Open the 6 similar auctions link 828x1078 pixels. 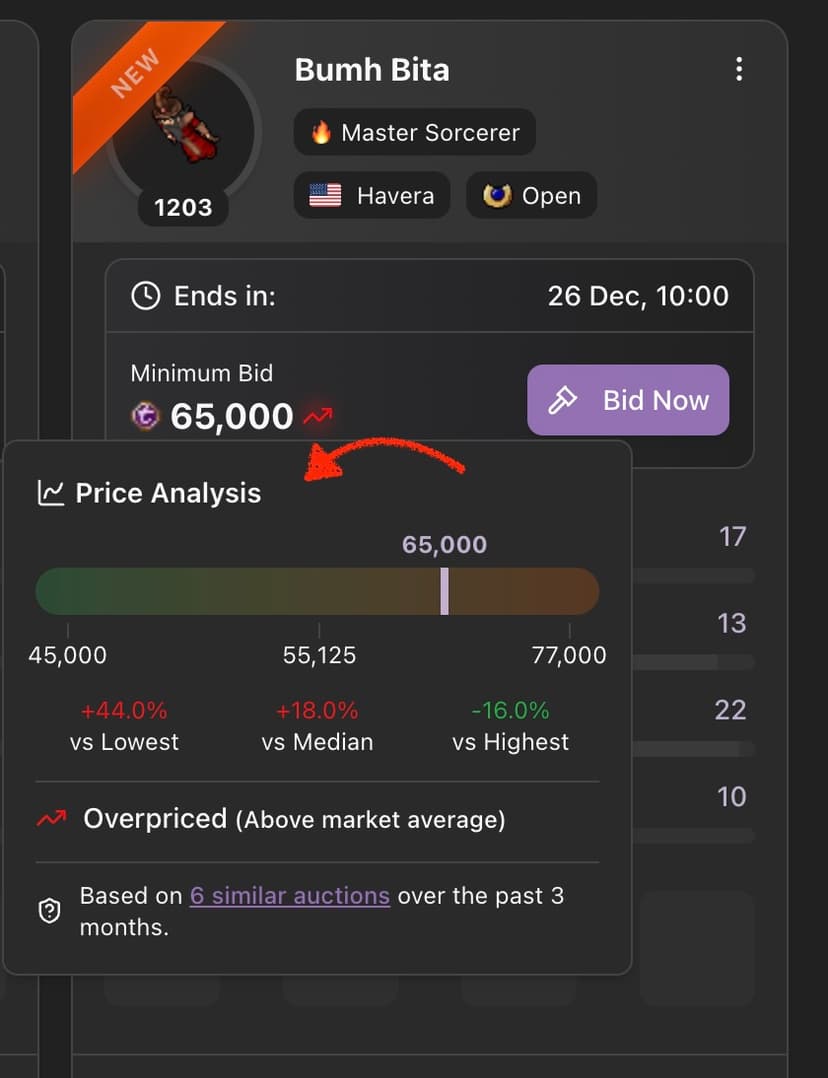289,895
